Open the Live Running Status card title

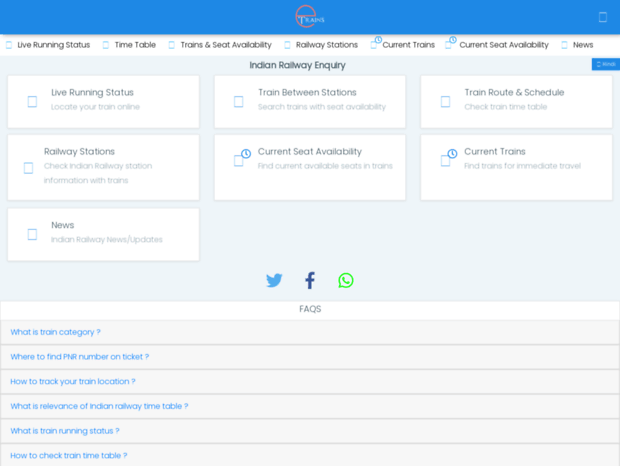click(x=93, y=92)
